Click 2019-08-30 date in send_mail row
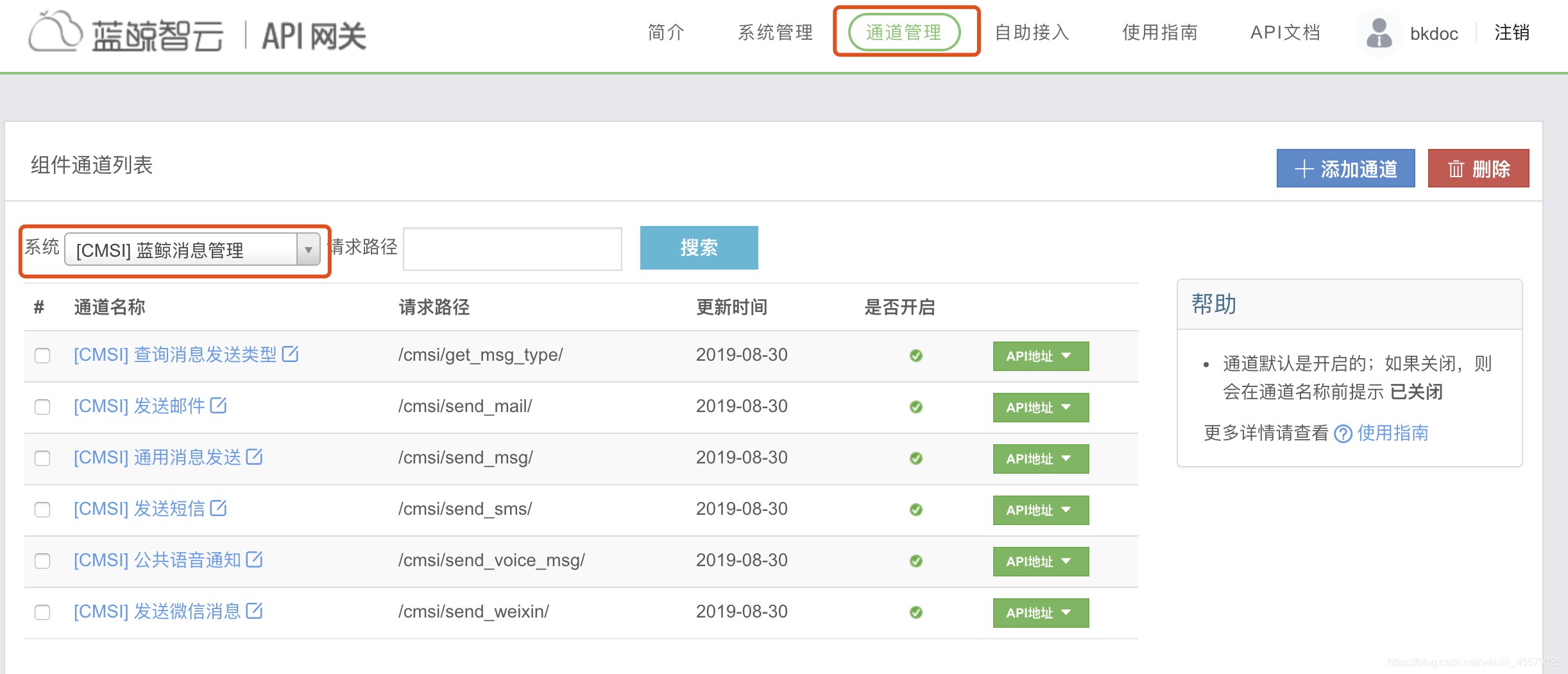This screenshot has width=1568, height=674. pos(742,406)
